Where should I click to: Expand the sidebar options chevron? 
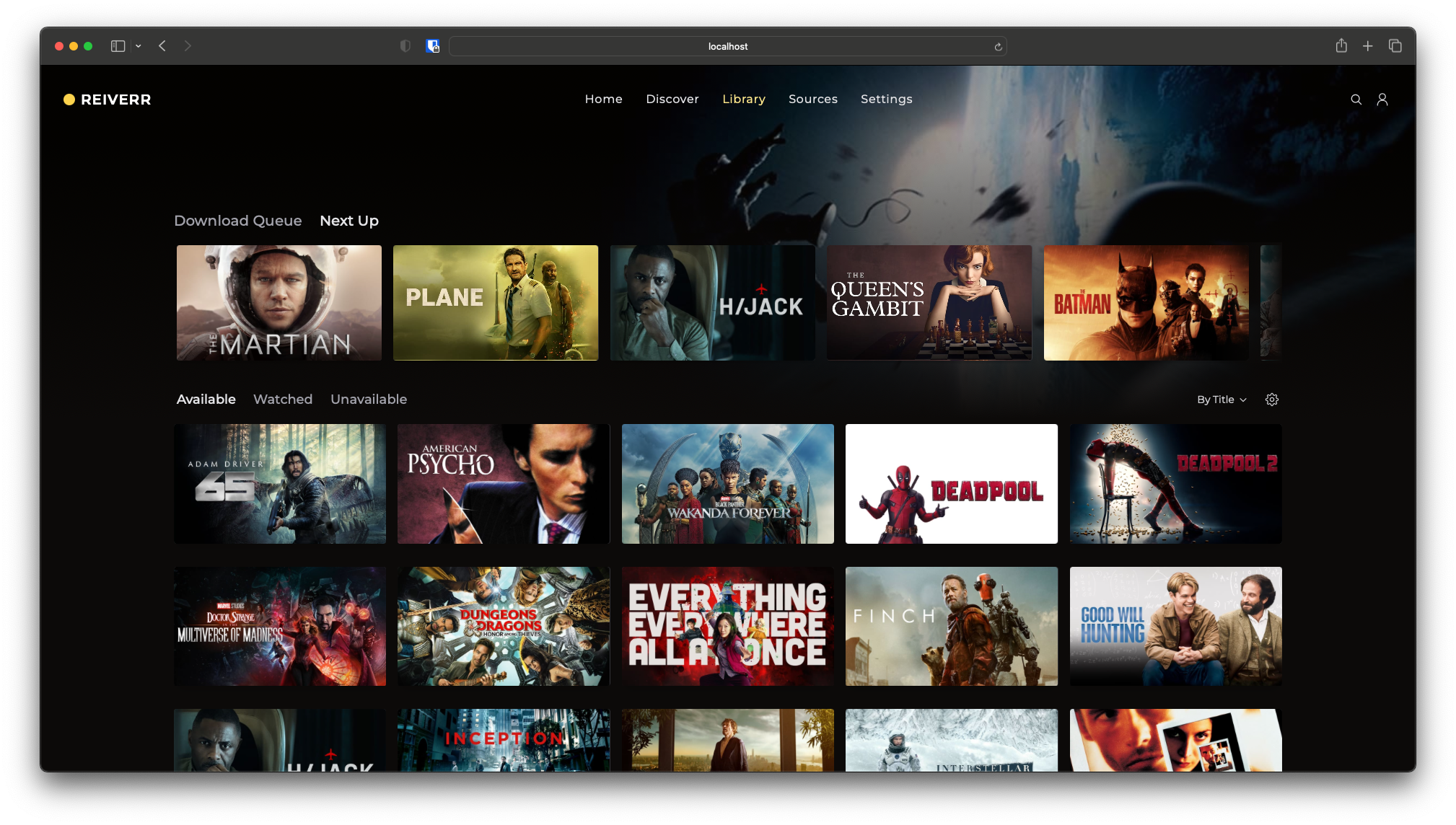tap(138, 46)
